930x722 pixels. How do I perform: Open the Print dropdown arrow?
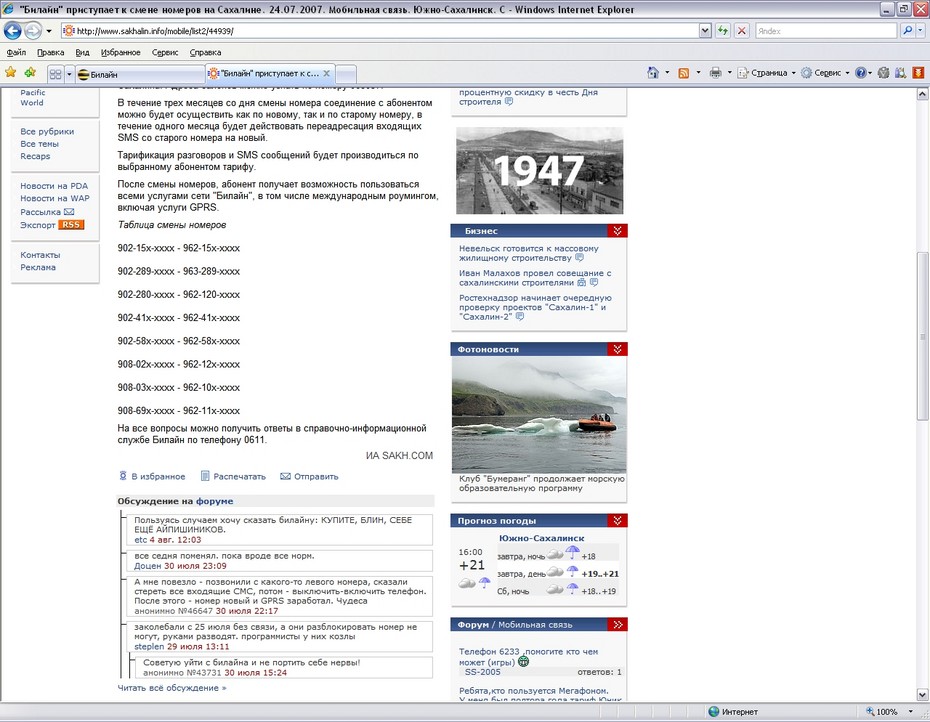730,73
